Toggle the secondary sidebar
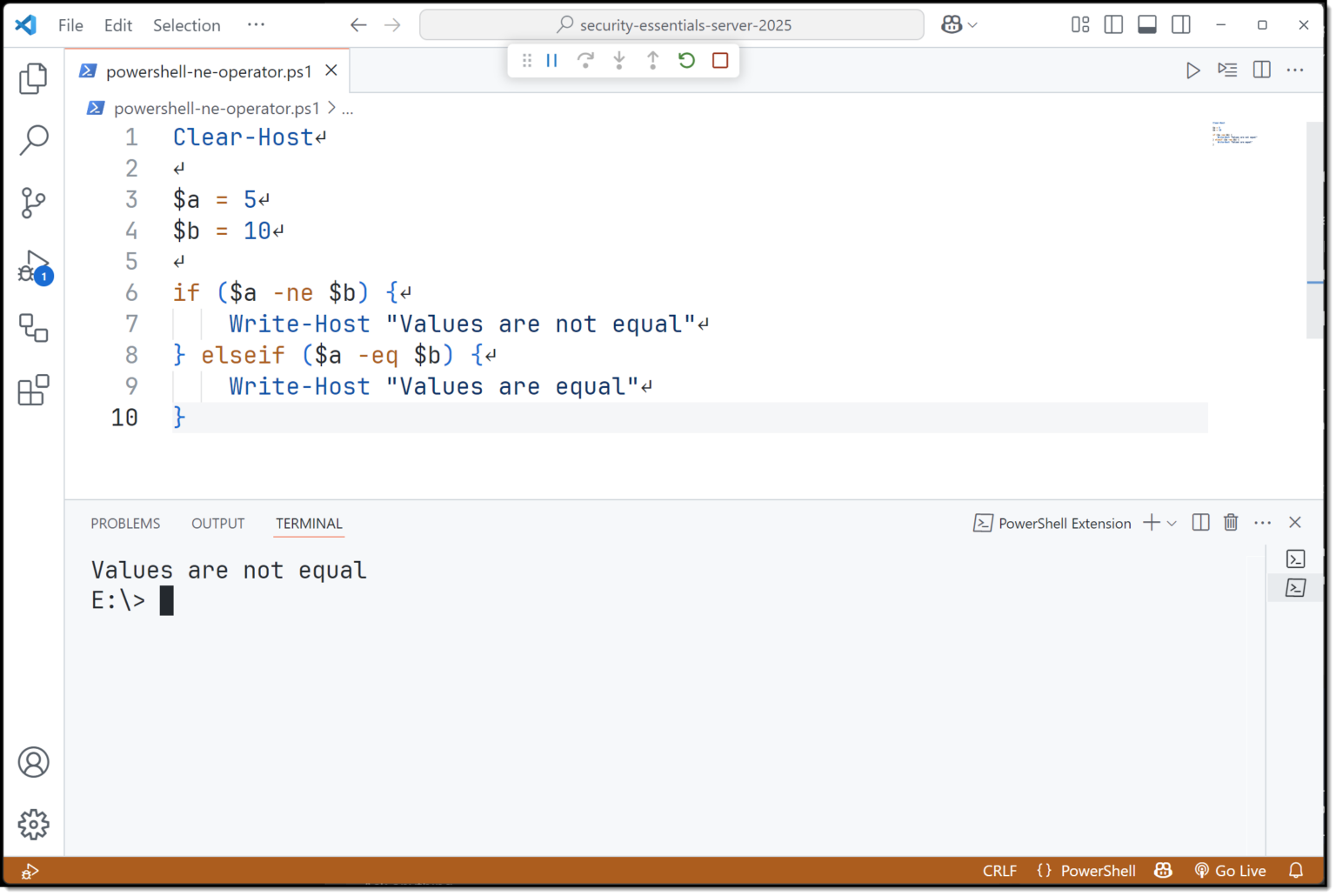The image size is (1336, 896). click(1180, 24)
